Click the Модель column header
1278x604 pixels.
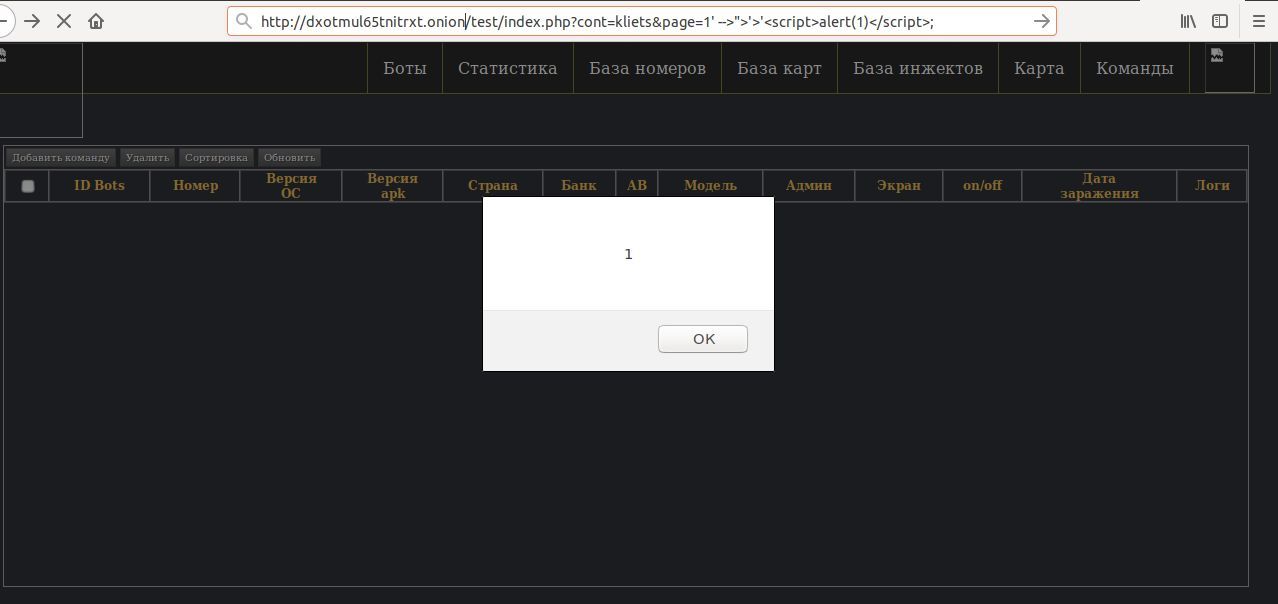point(711,186)
